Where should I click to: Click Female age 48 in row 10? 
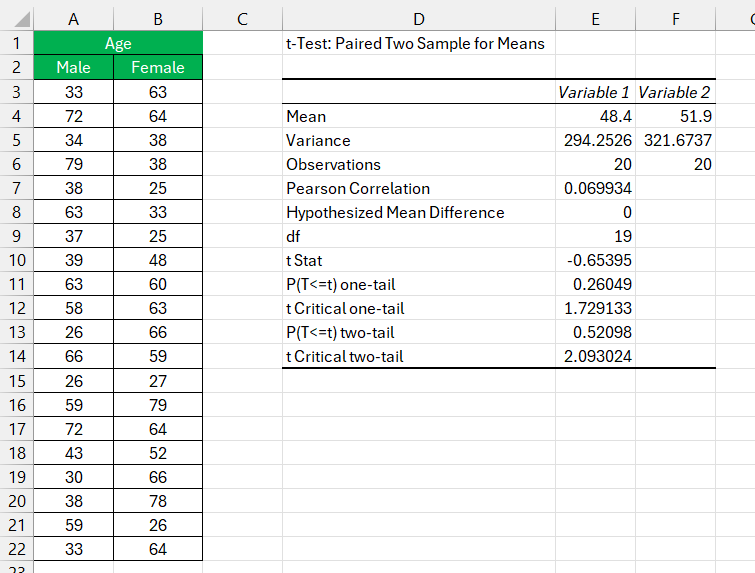[158, 260]
